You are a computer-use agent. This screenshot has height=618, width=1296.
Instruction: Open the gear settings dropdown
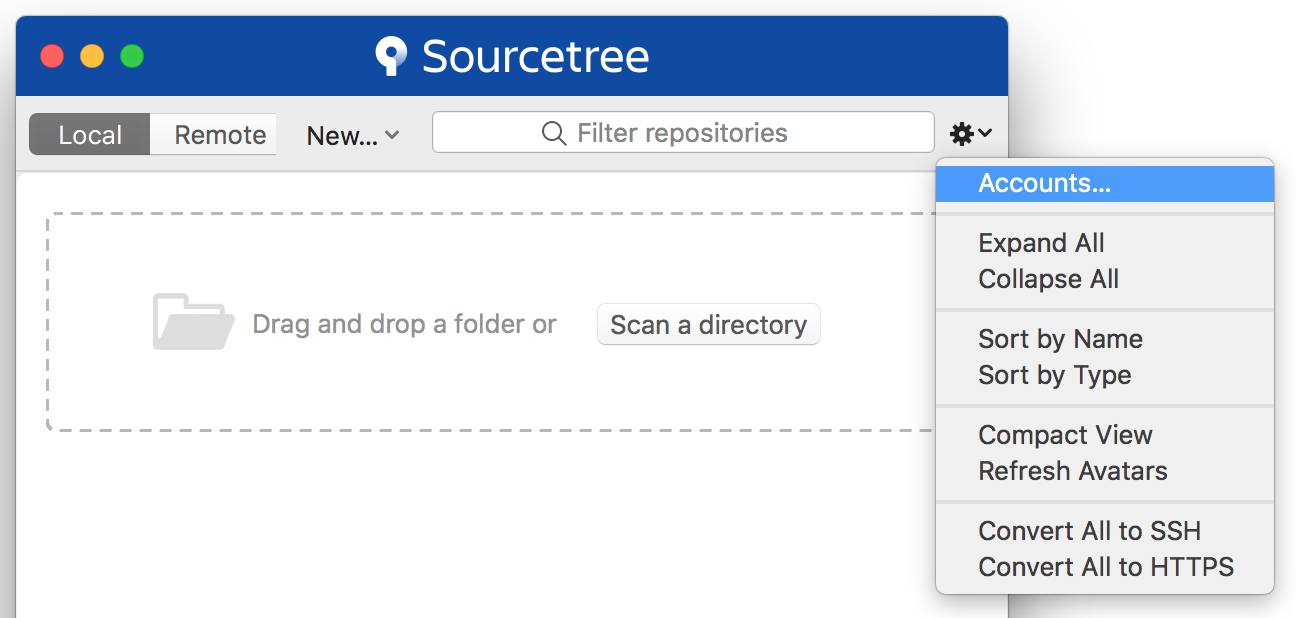click(970, 133)
